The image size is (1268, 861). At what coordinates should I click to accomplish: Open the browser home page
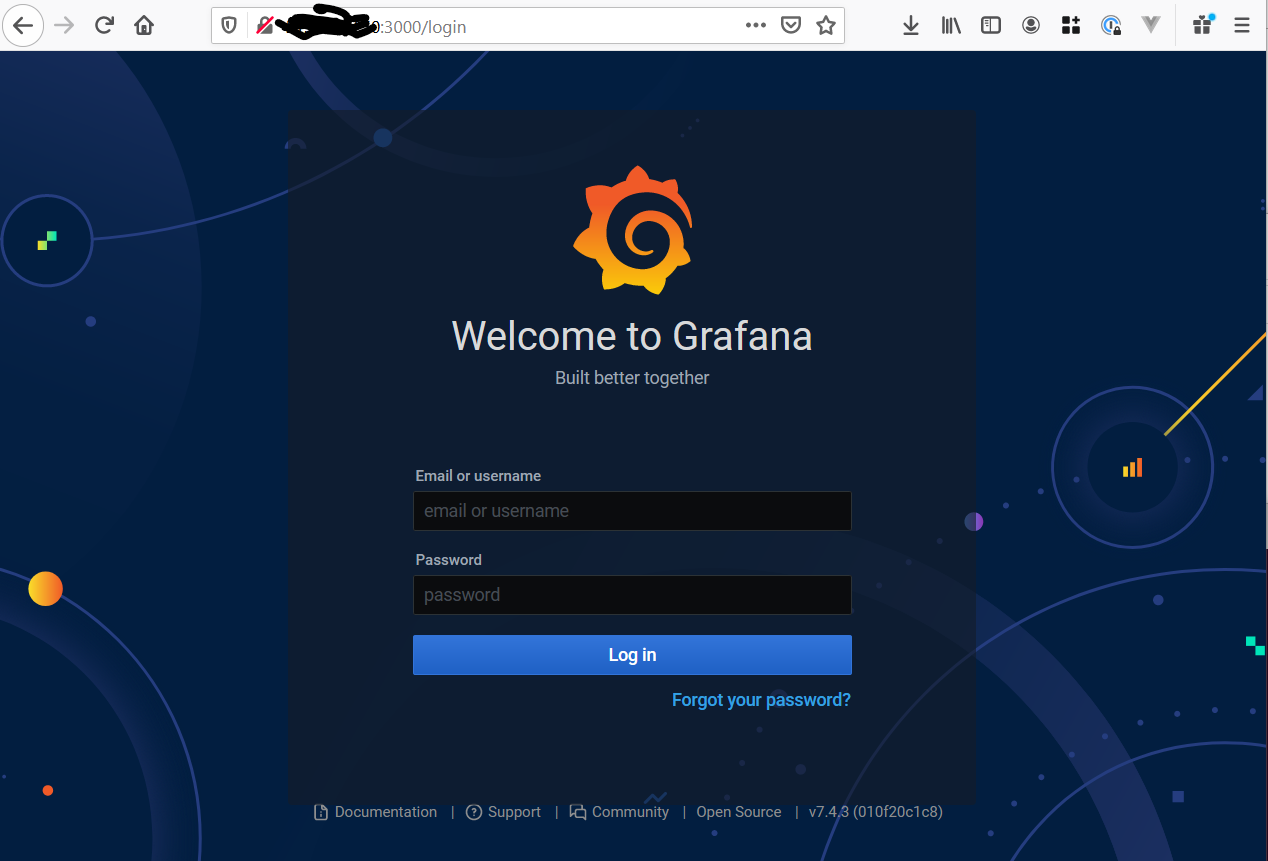click(x=144, y=26)
